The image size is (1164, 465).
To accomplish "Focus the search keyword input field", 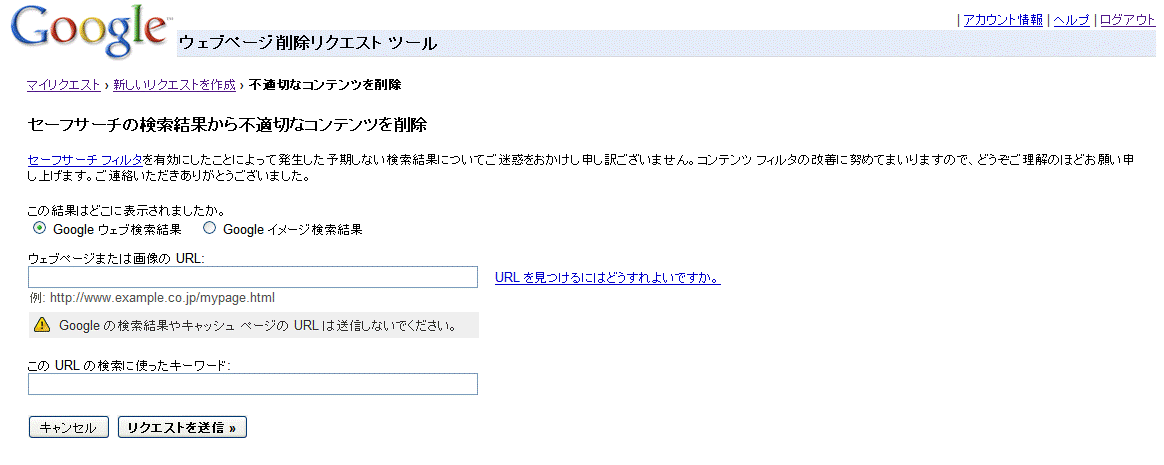I will [x=252, y=384].
